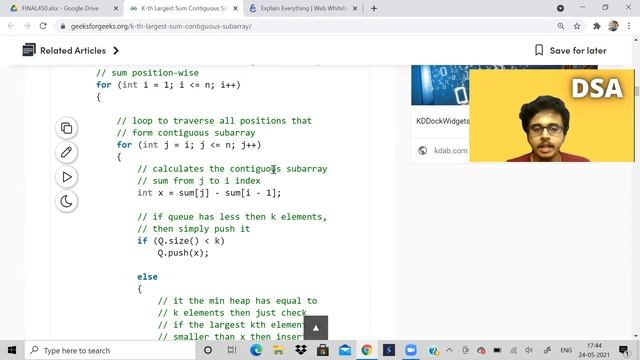Go back to the previous page
Viewport: 640px width, 360px height.
pos(11,26)
